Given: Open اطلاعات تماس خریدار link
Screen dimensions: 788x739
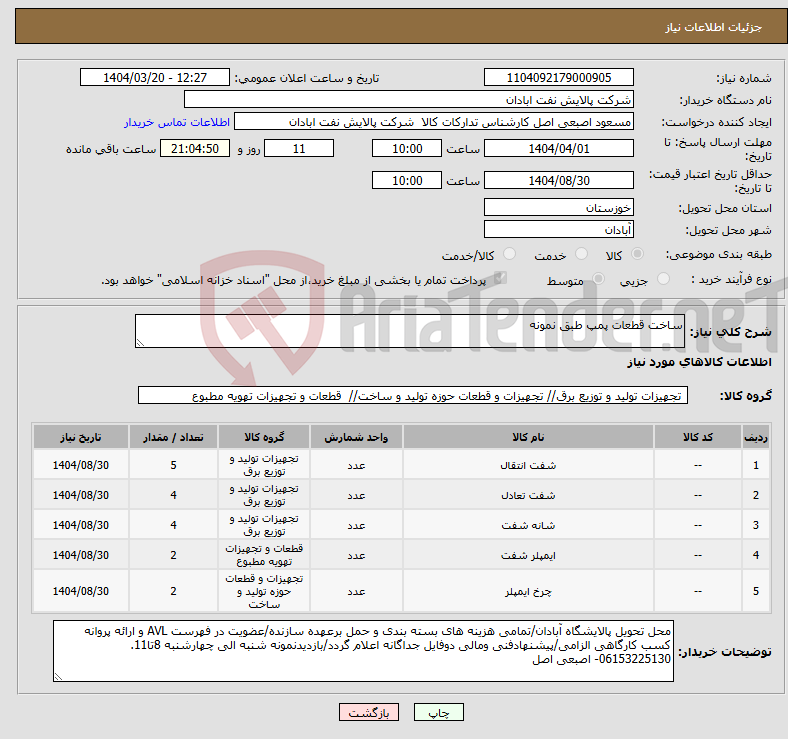Looking at the screenshot, I should pyautogui.click(x=177, y=122).
